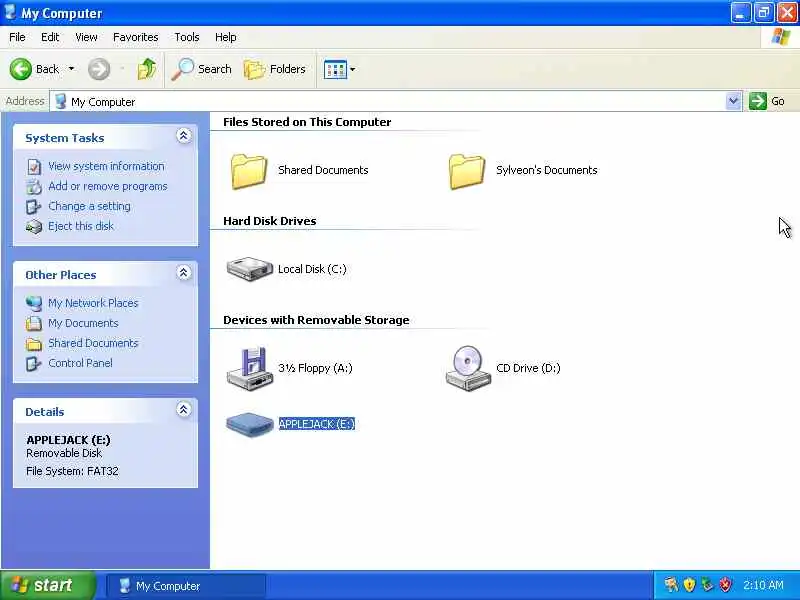Screen dimensions: 800x600
Task: Click the Local Disk (C:) label text
Action: point(312,269)
